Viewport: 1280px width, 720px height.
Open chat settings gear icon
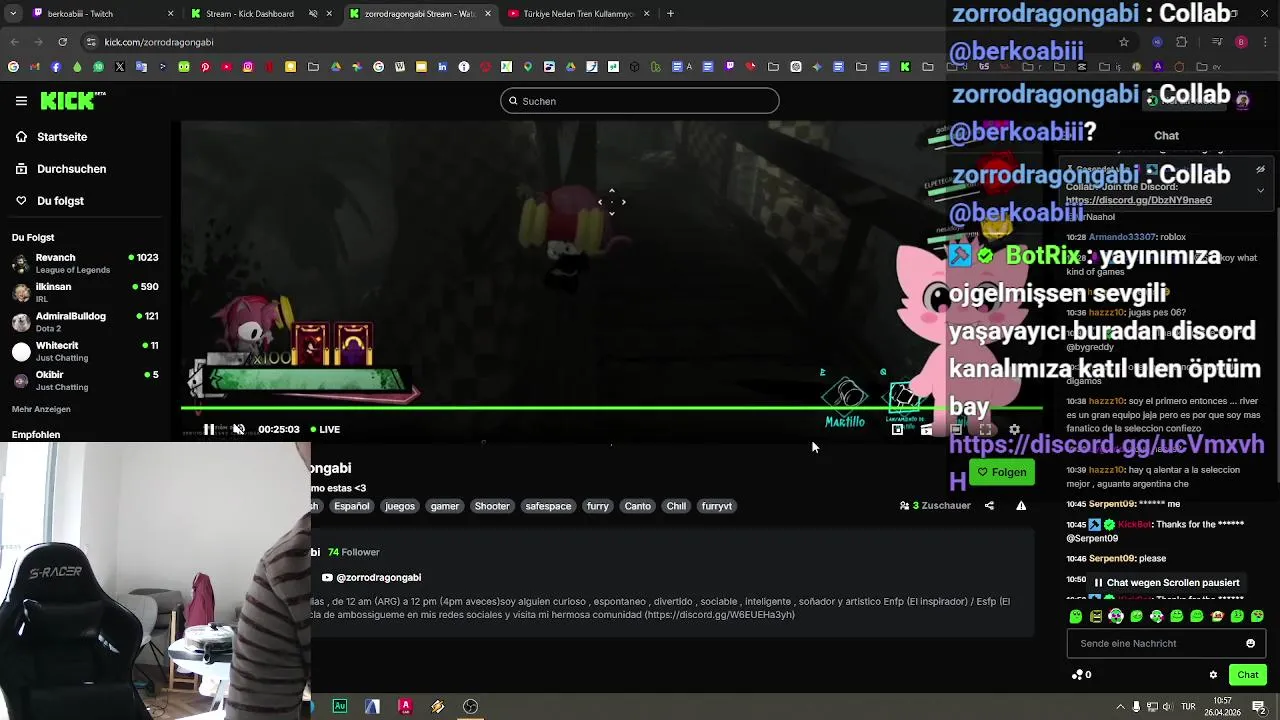pos(1213,675)
